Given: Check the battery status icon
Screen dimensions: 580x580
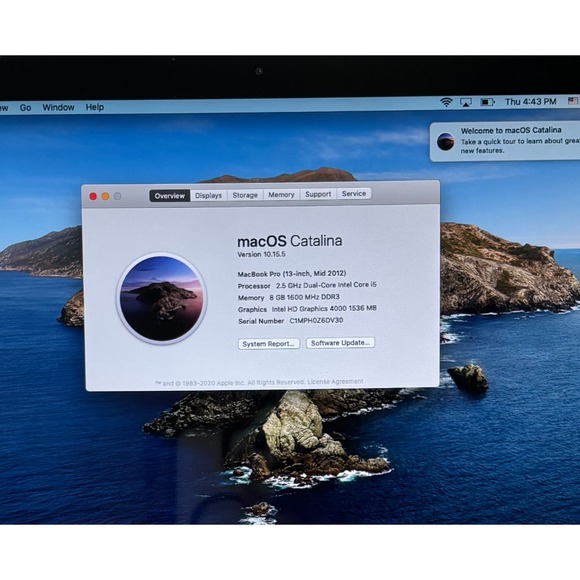Looking at the screenshot, I should pyautogui.click(x=487, y=102).
